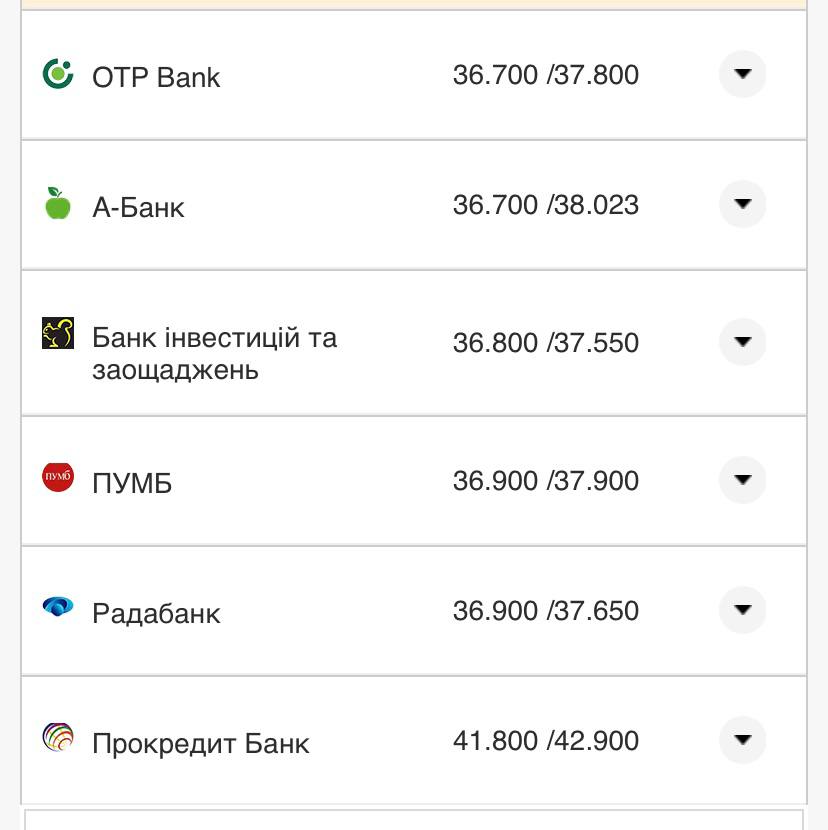The height and width of the screenshot is (830, 828).
Task: Select the Банк інвестицій та заощаджень squirrel logo
Action: [58, 331]
